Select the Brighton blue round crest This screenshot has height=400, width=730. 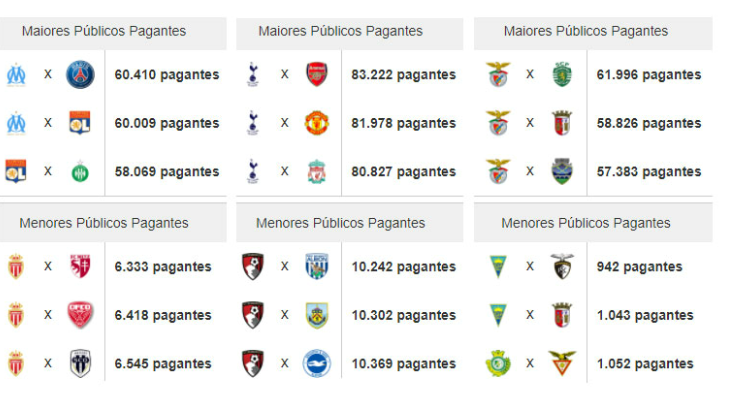pyautogui.click(x=317, y=363)
